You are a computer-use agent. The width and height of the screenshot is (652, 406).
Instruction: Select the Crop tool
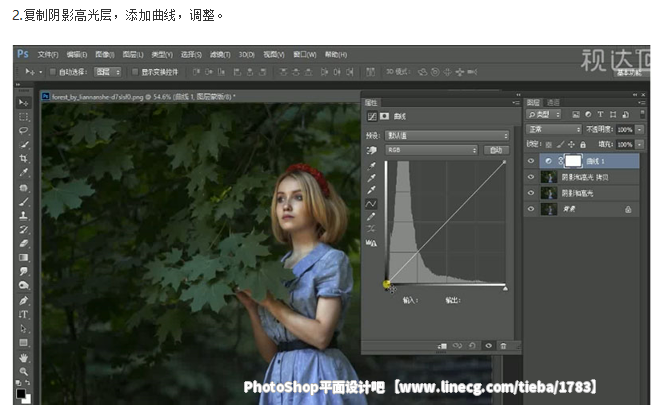click(x=23, y=158)
